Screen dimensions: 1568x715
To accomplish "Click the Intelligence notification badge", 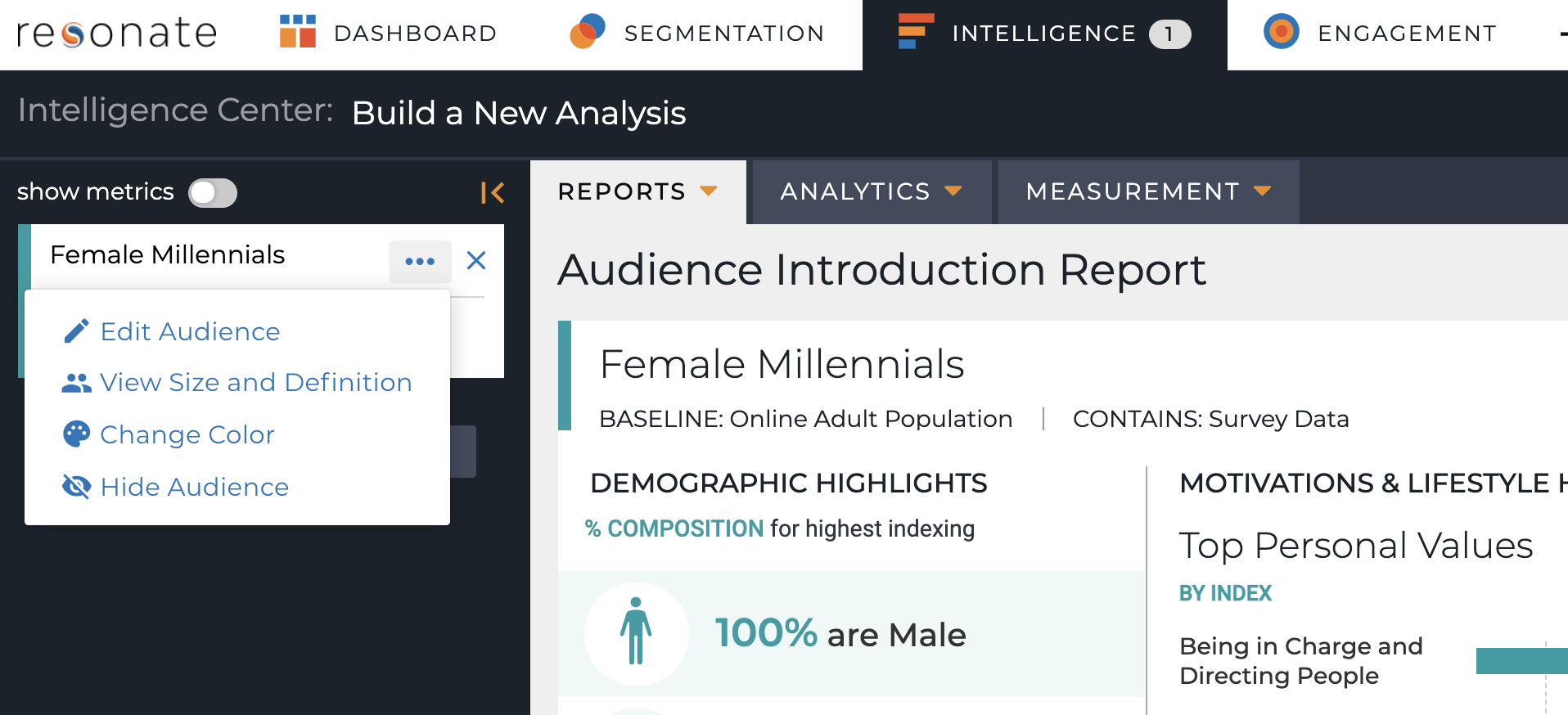I will click(1169, 34).
